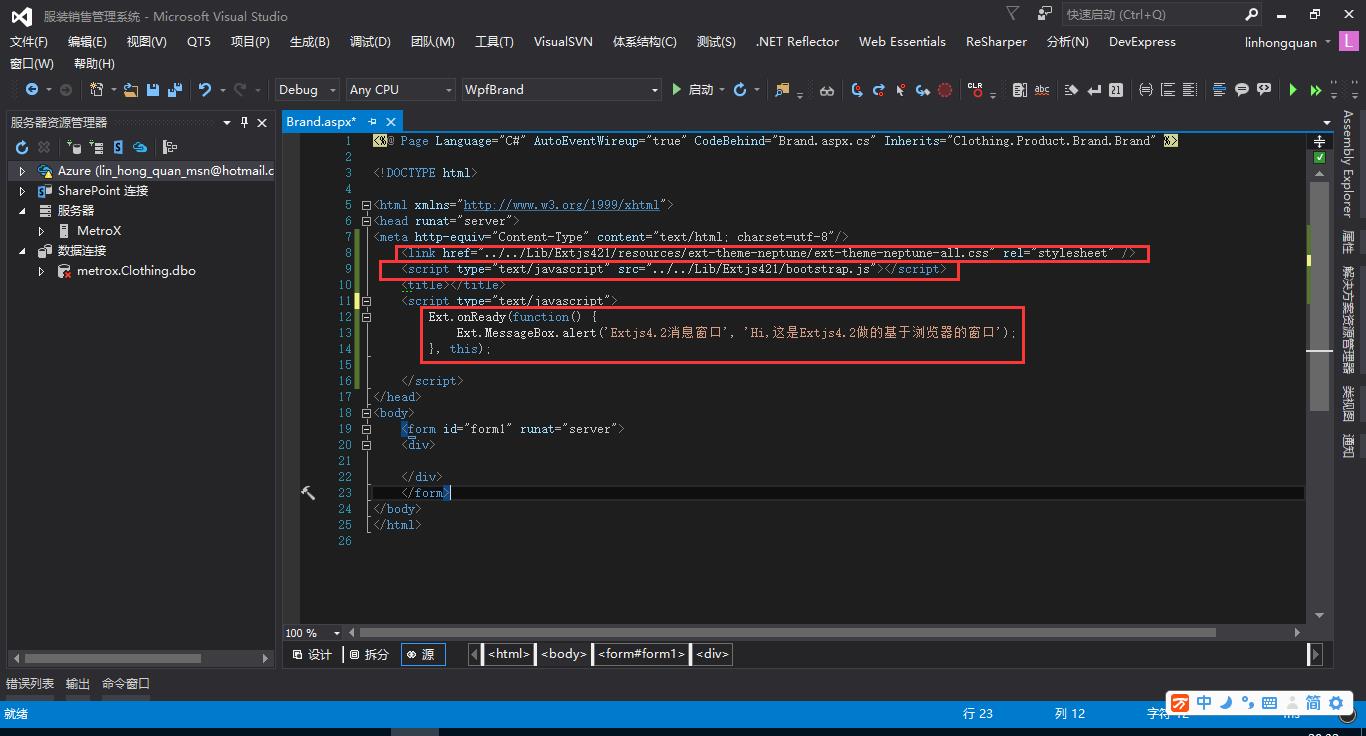Open the 输出 output tab

pos(78,684)
